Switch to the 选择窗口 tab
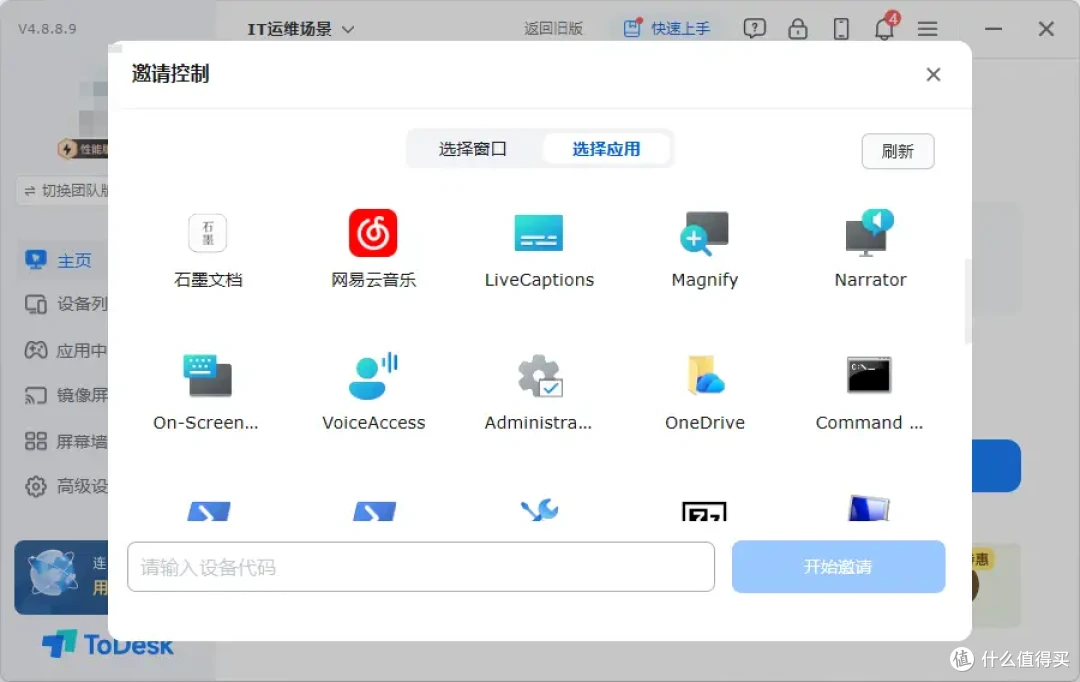This screenshot has width=1080, height=682. (472, 149)
